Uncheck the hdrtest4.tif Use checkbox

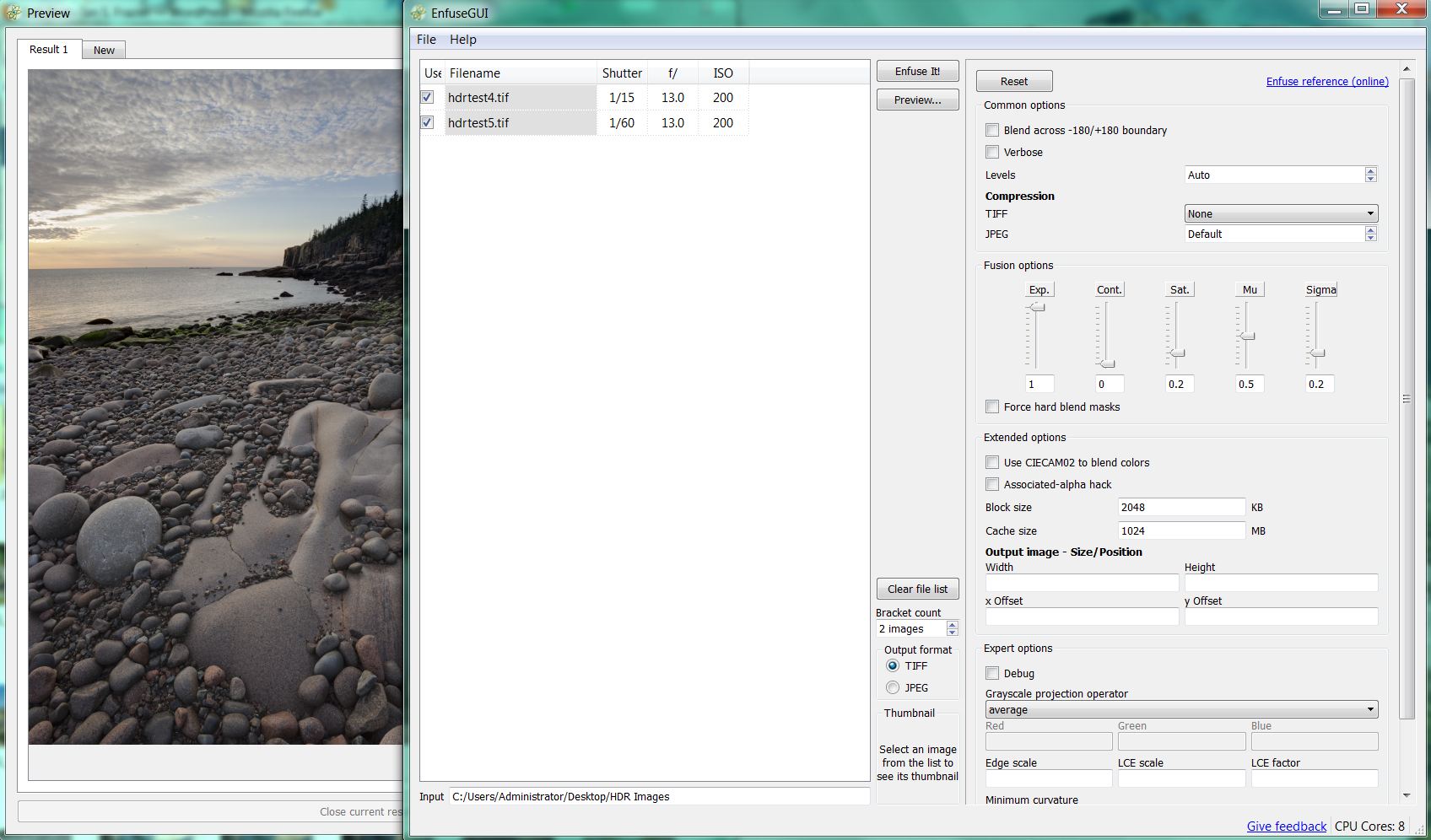tap(428, 98)
